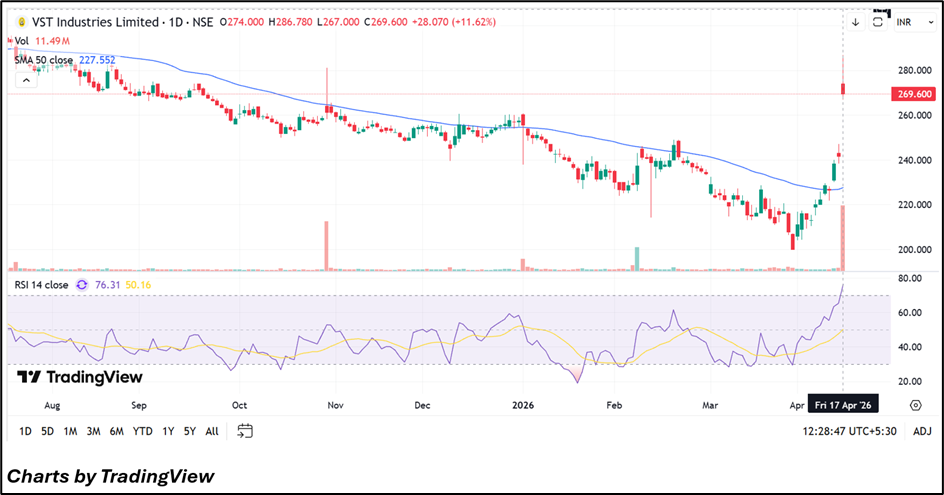The image size is (944, 495).
Task: Open chart settings gear on time axis
Action: pos(915,405)
